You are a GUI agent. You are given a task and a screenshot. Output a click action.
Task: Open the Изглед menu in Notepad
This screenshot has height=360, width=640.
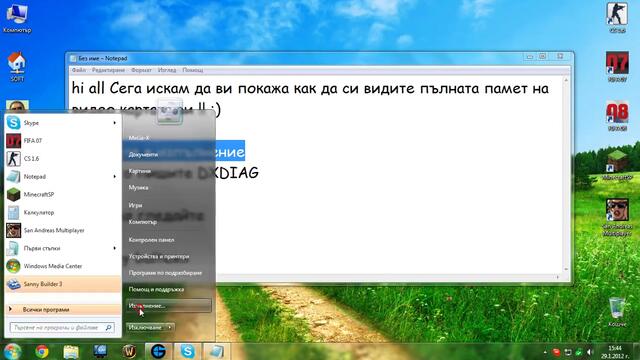(x=167, y=70)
